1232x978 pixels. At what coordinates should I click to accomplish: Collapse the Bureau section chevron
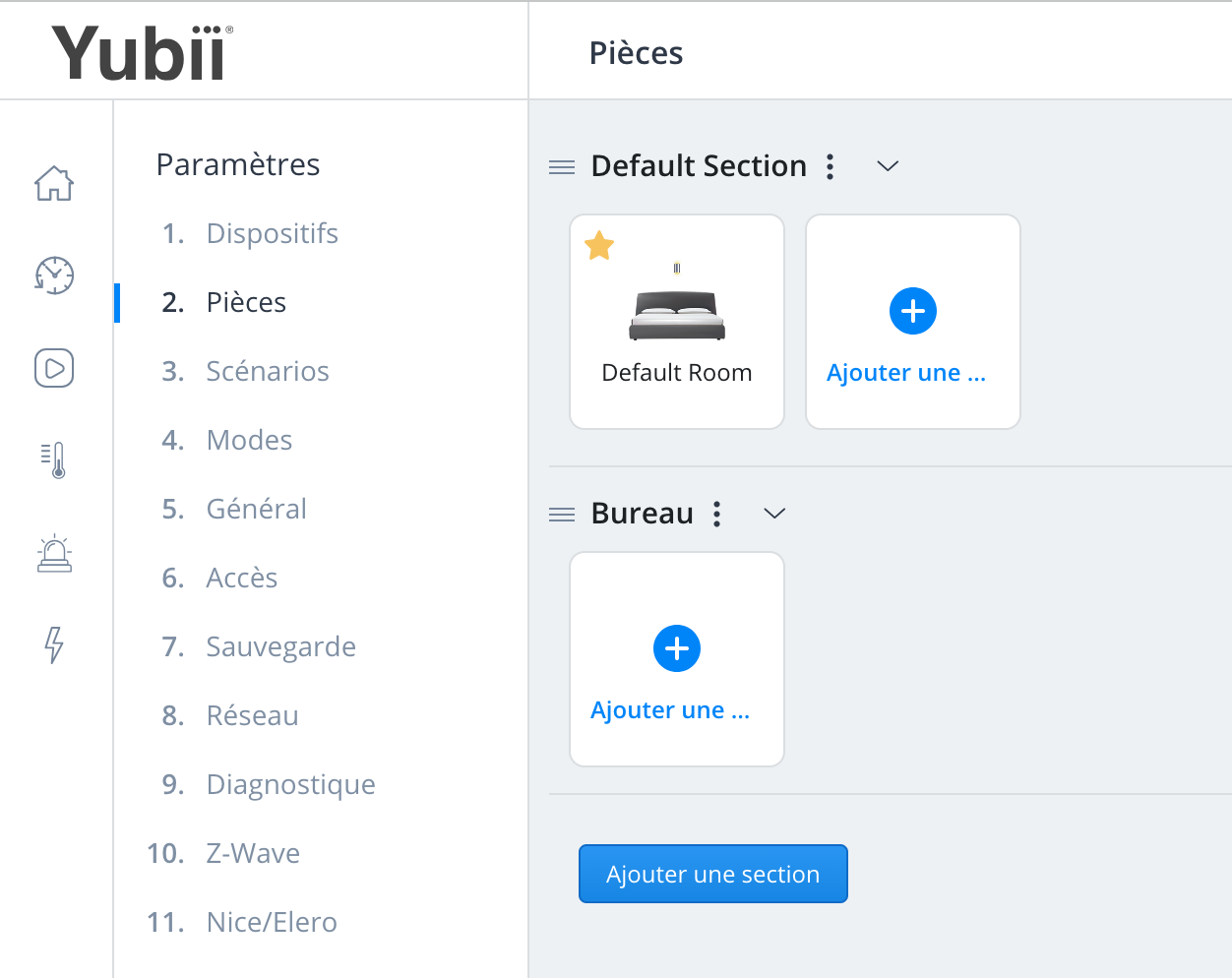click(x=774, y=514)
